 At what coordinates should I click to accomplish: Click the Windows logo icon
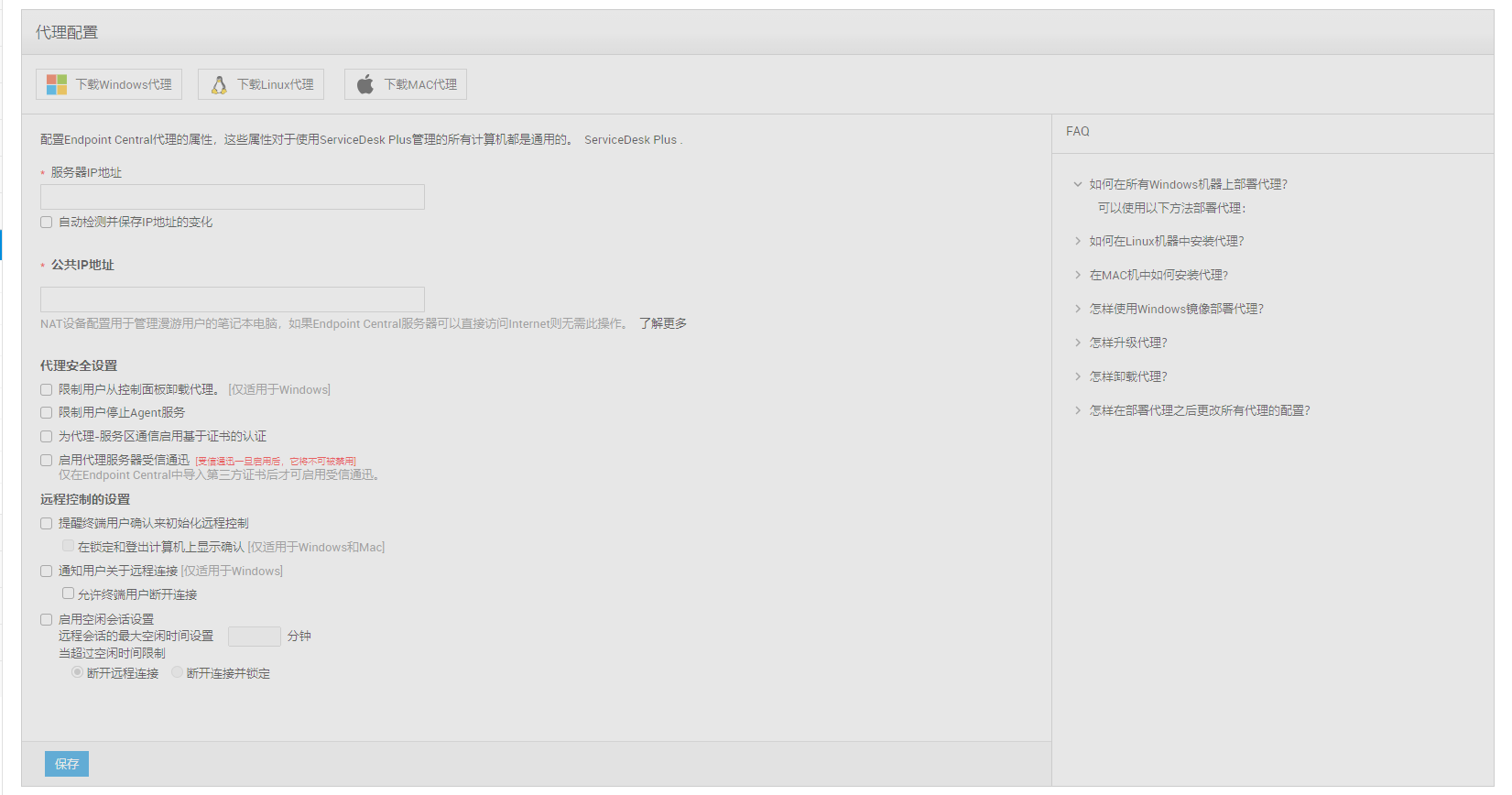pyautogui.click(x=57, y=84)
